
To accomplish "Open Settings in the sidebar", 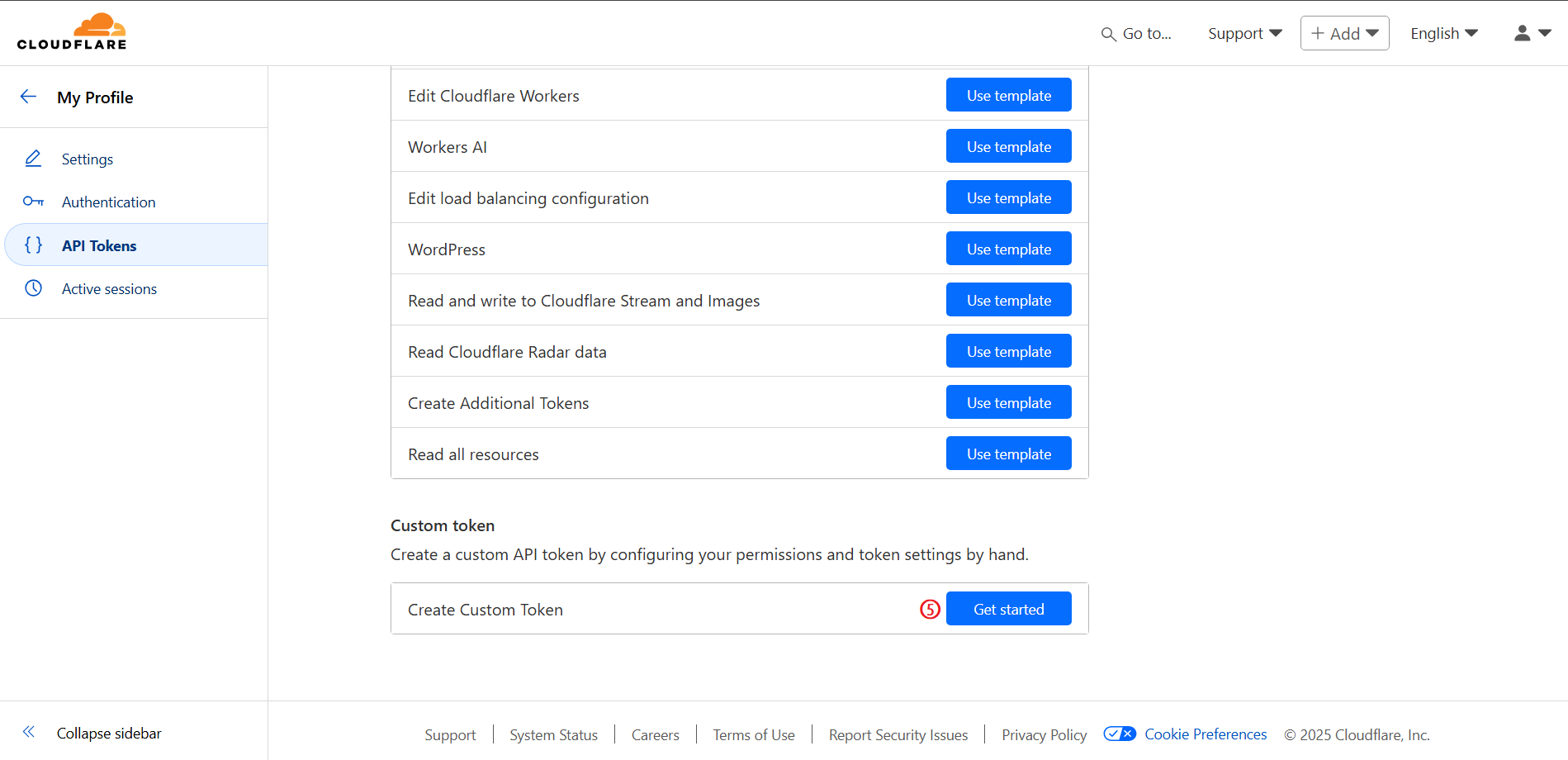I will 88,159.
